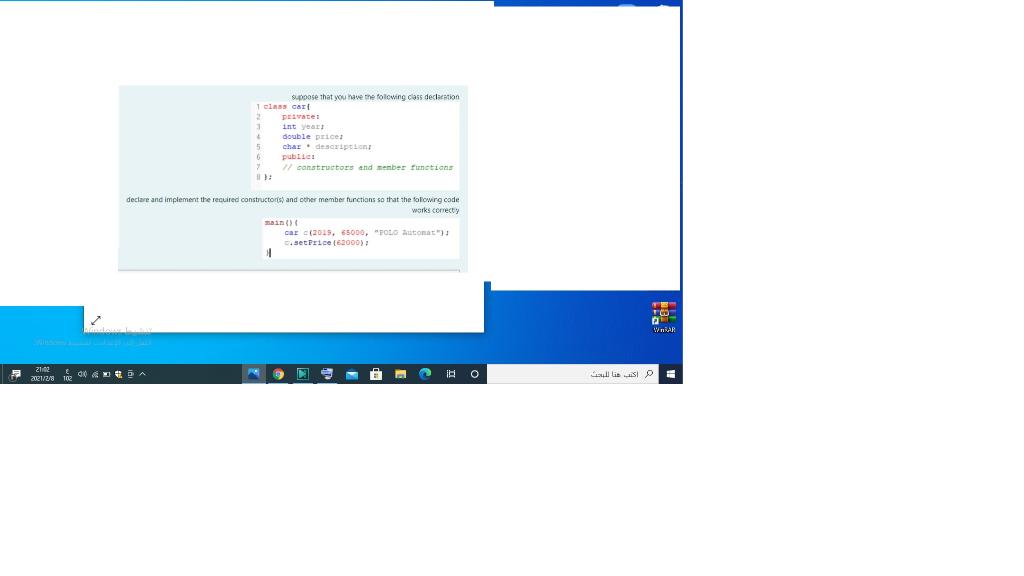Open the Mail app from the taskbar

[x=351, y=373]
